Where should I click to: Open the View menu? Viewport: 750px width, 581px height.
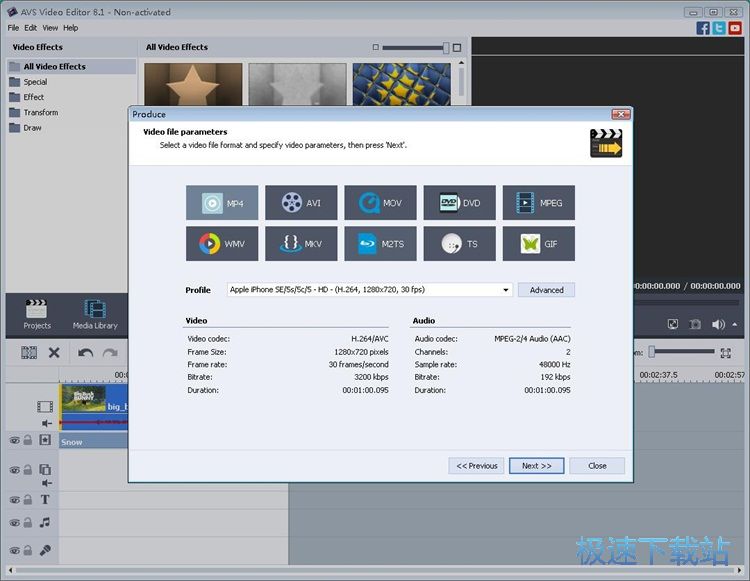(50, 28)
